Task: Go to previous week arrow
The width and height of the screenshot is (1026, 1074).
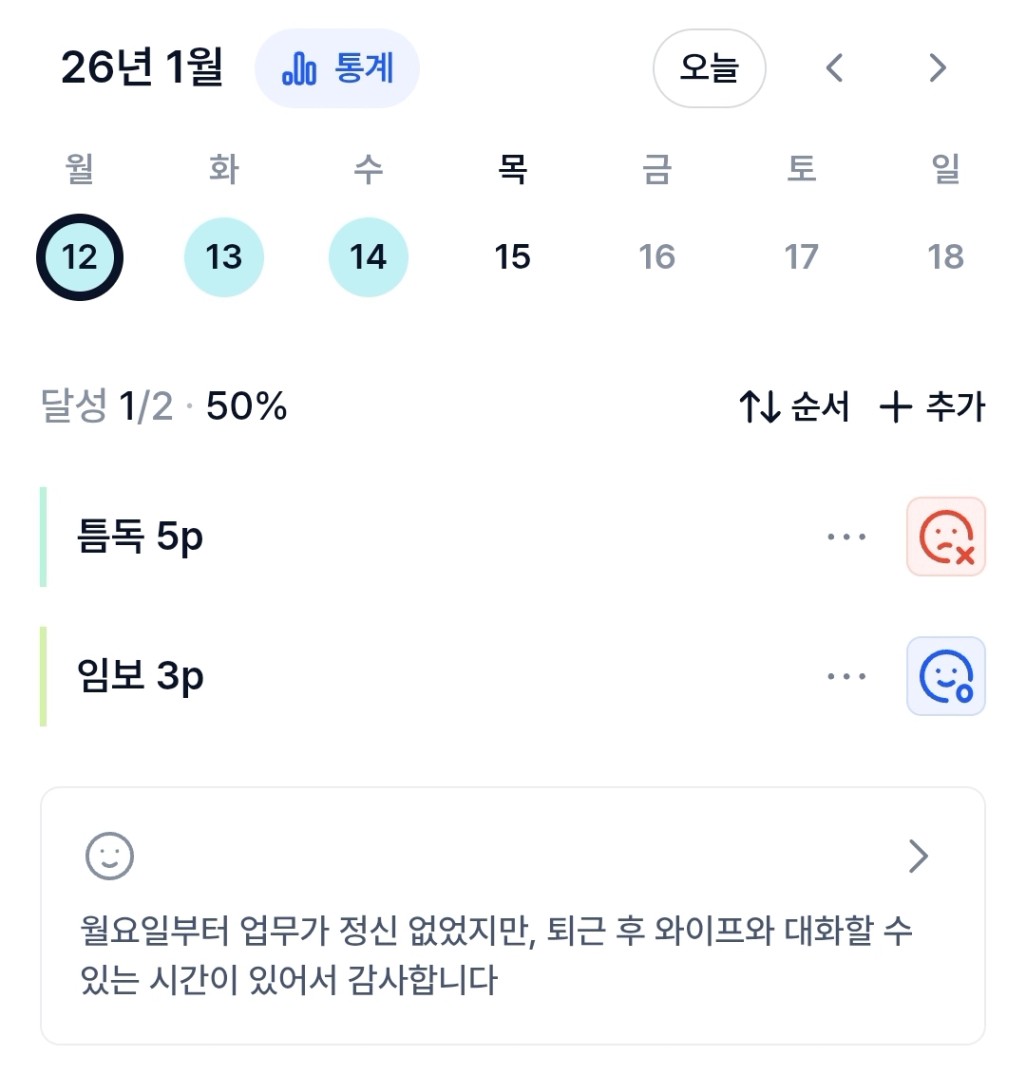Action: [x=835, y=68]
